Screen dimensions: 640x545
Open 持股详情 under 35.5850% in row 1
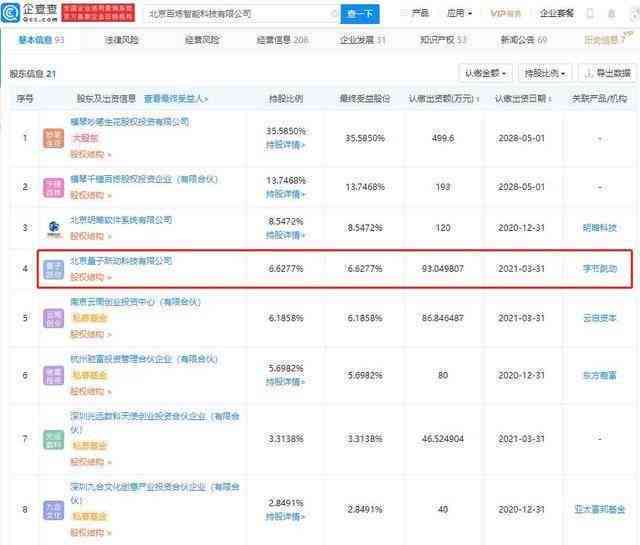click(x=285, y=145)
